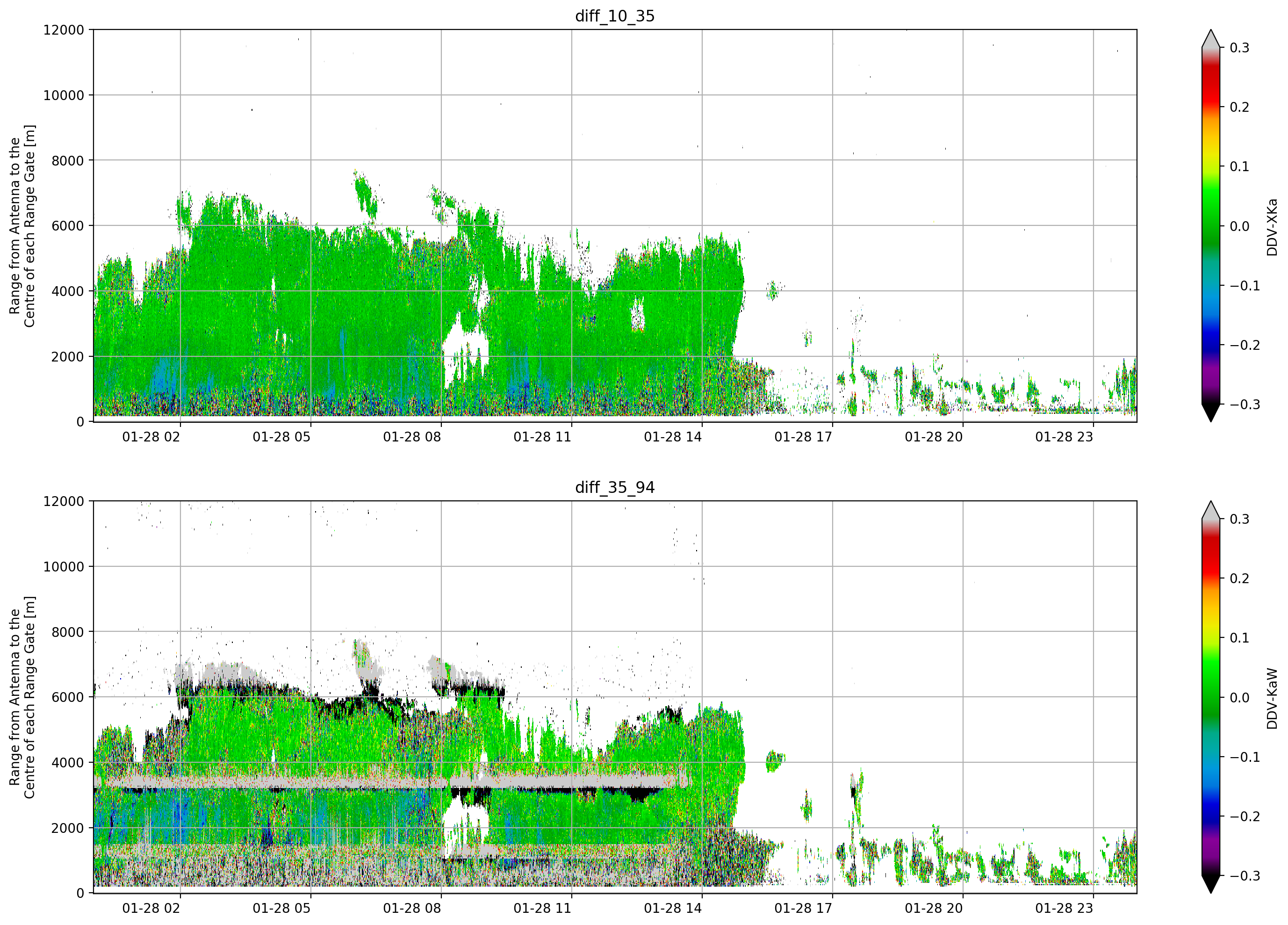Viewport: 1288px width, 925px height.
Task: Click 01-28 17 label on bottom x-axis
Action: (x=803, y=908)
